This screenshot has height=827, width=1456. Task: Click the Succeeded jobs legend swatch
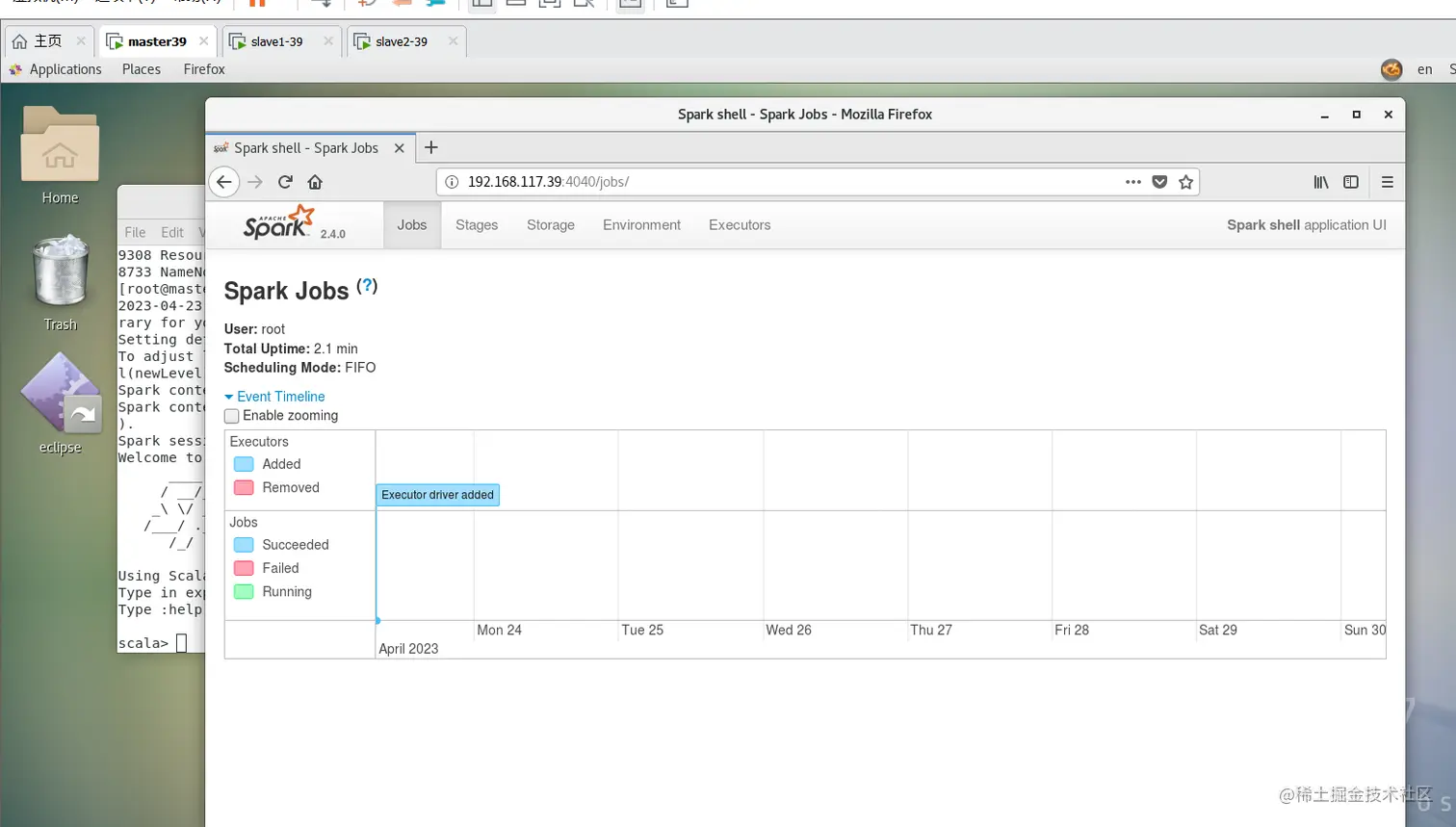point(244,545)
